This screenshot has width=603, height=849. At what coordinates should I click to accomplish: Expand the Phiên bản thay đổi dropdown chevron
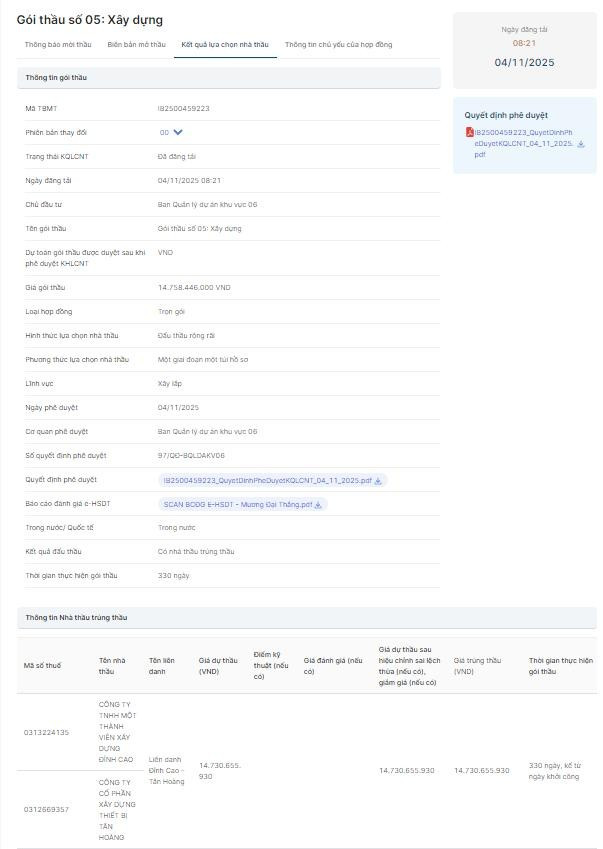[178, 132]
